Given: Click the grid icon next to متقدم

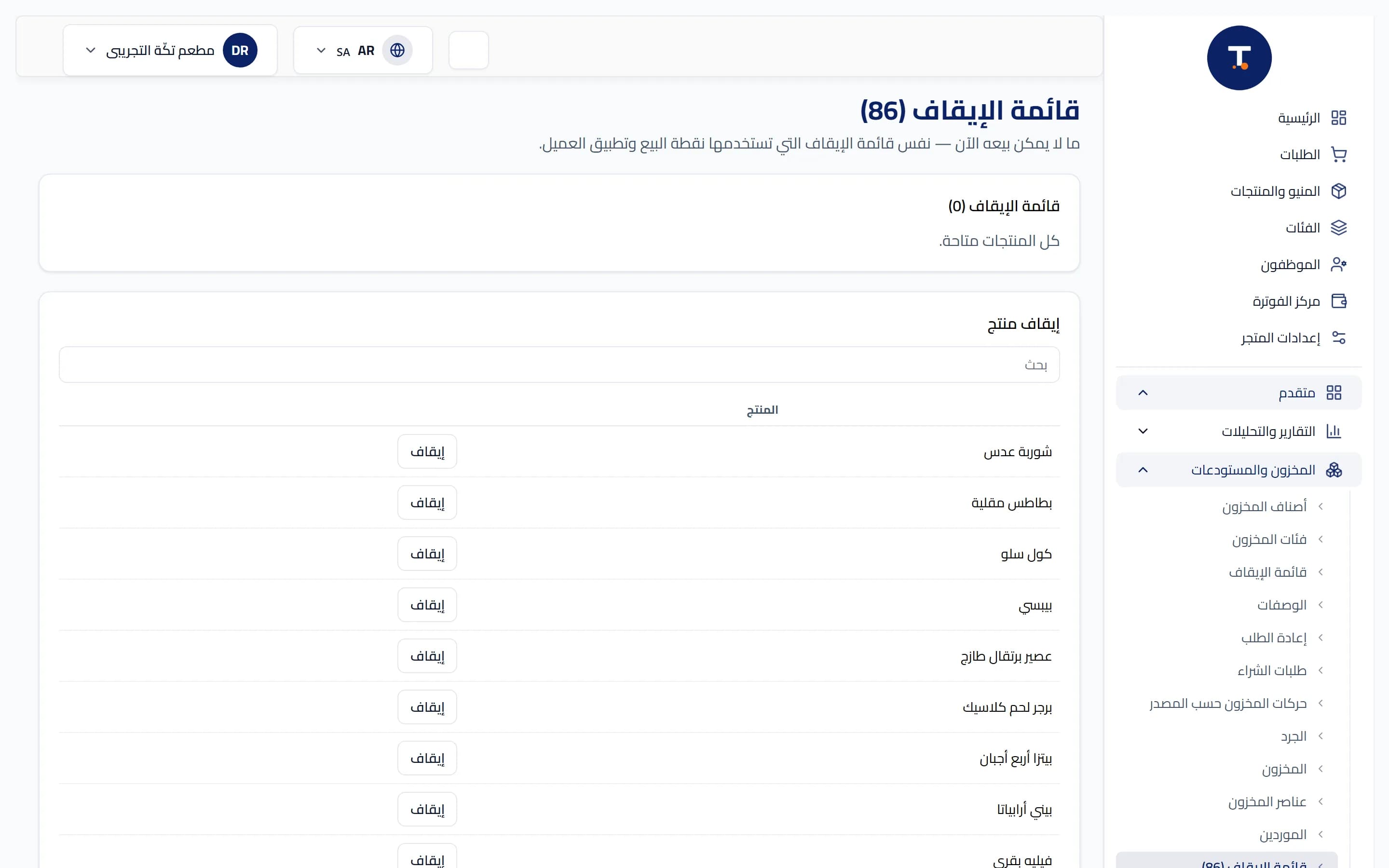Looking at the screenshot, I should pyautogui.click(x=1334, y=393).
